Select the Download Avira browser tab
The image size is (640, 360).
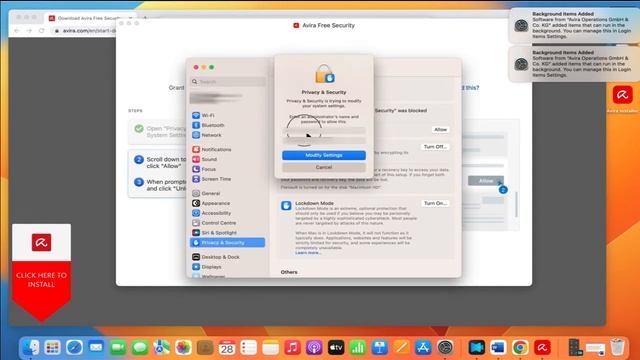tap(88, 18)
